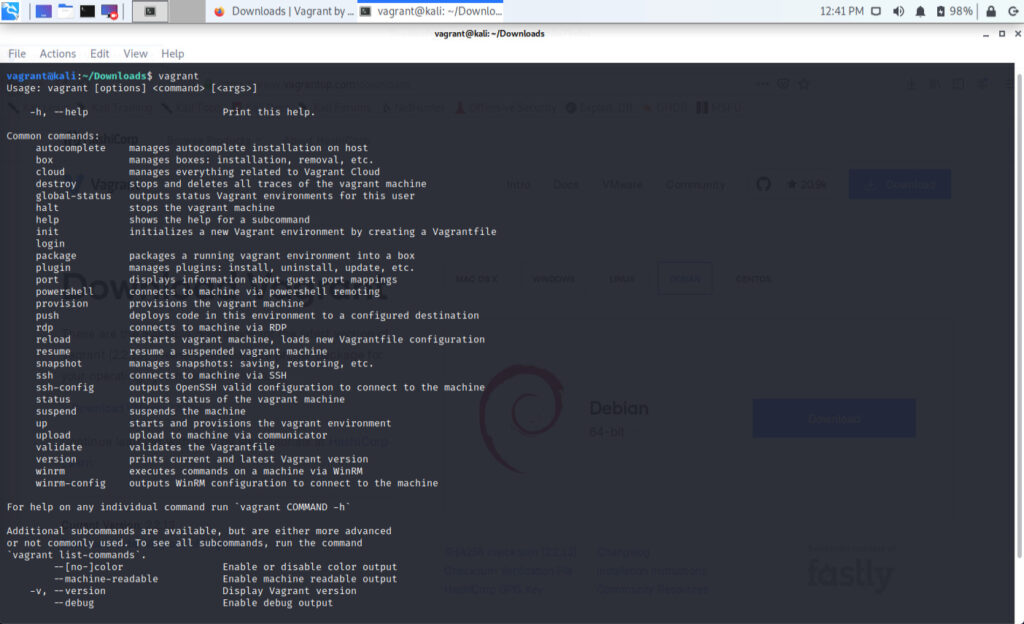
Task: Lock the screen using the padlock icon
Action: 990,11
